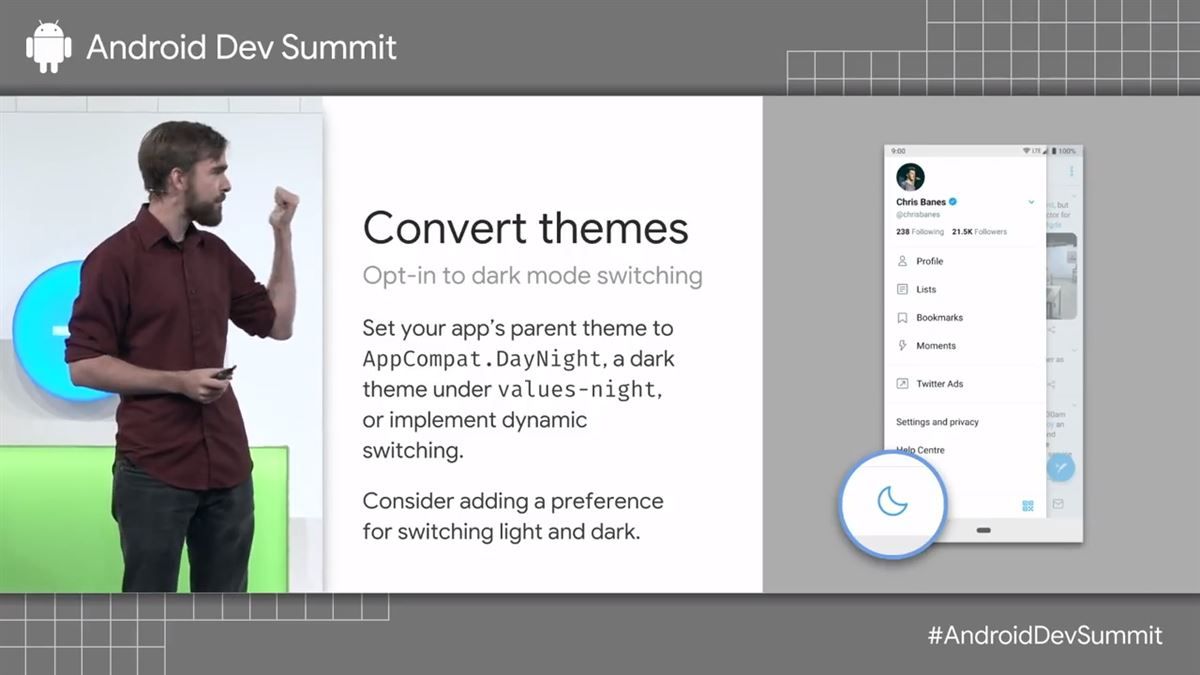Tap the messages envelope icon

[x=1058, y=504]
